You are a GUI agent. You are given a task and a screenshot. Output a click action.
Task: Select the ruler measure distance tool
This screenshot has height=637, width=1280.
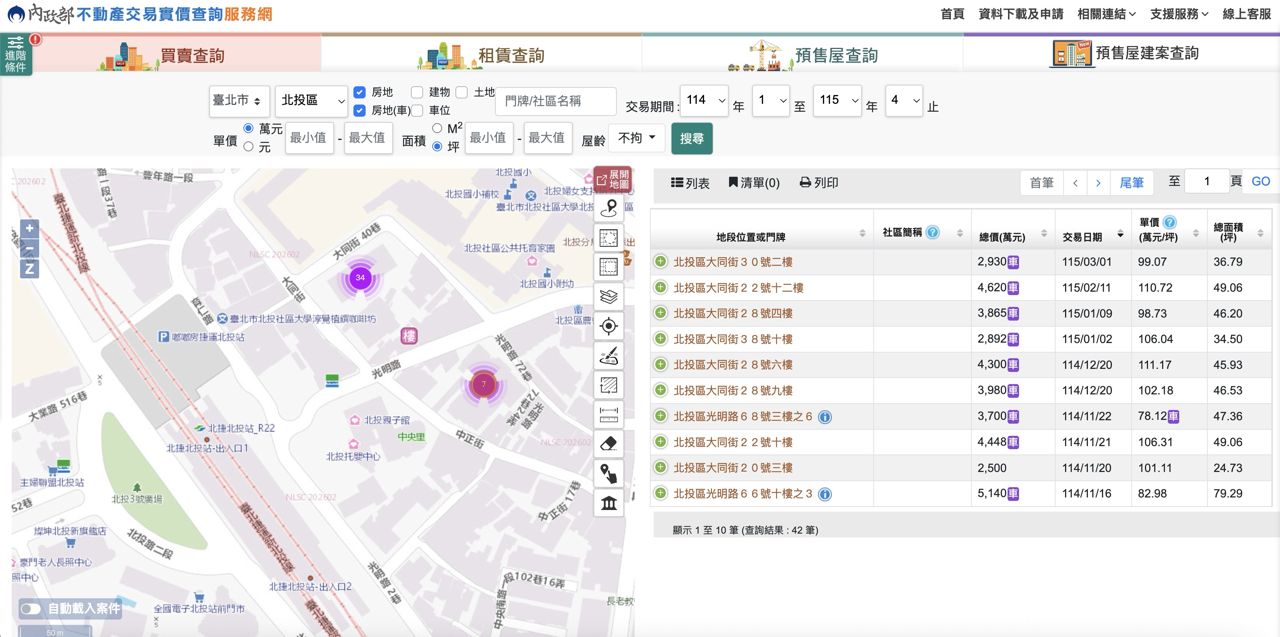[608, 414]
